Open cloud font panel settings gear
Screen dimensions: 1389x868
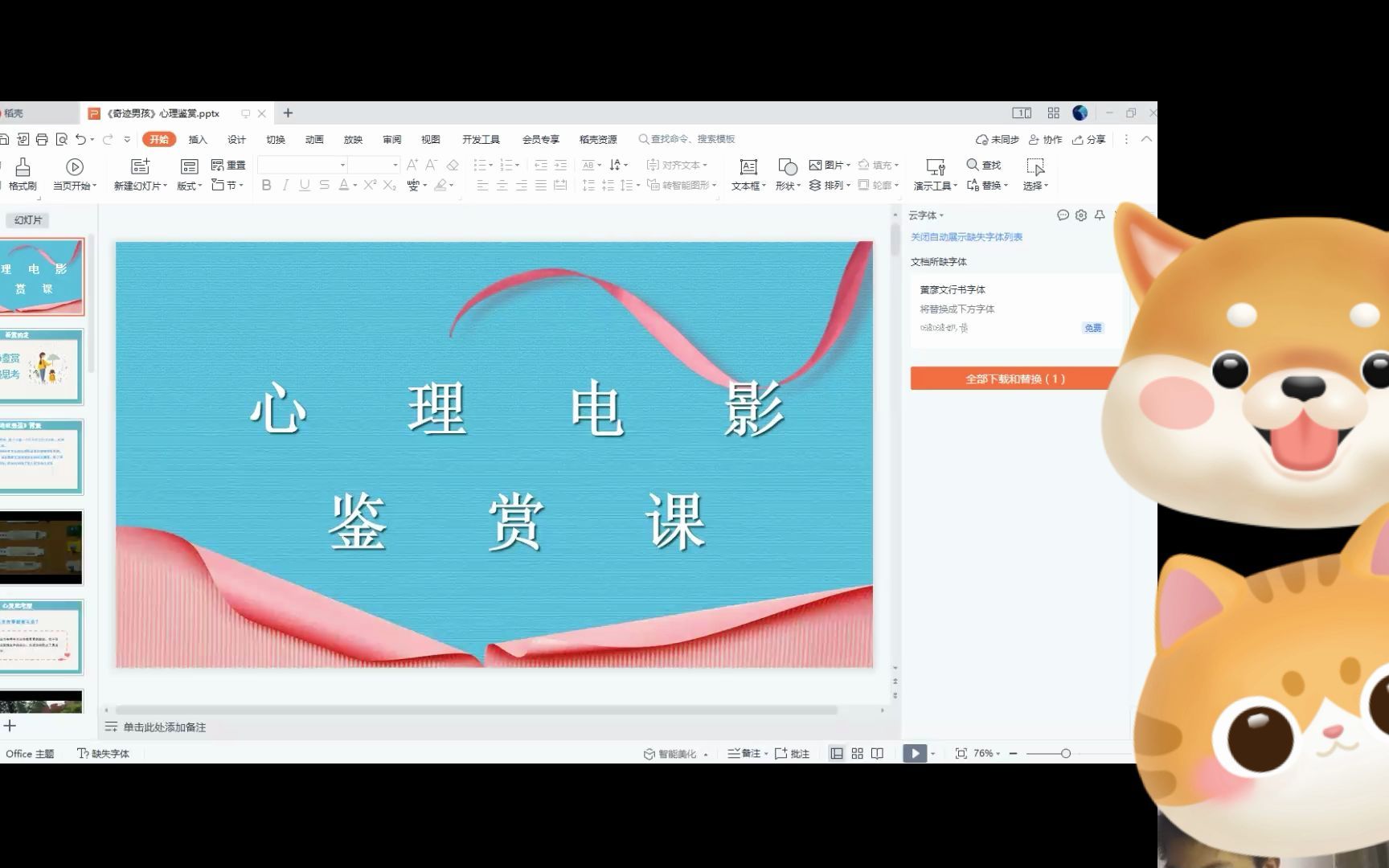(1081, 215)
